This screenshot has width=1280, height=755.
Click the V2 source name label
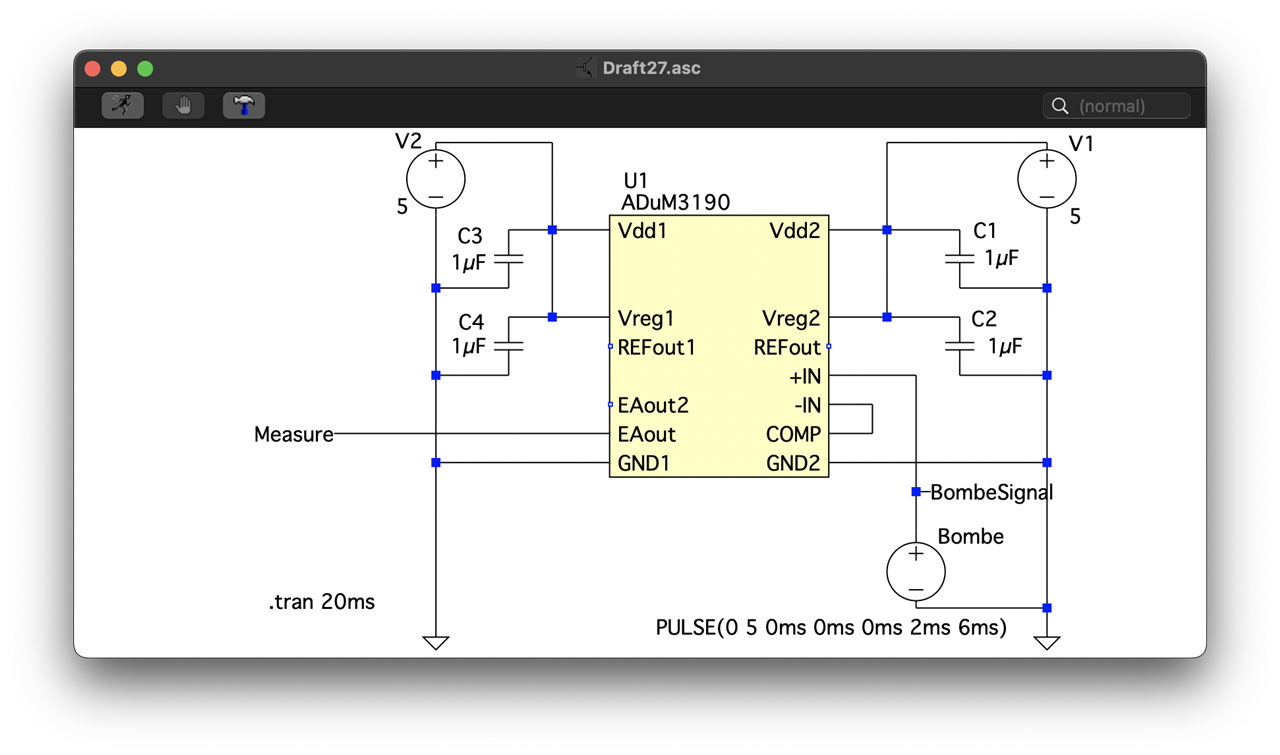point(409,141)
